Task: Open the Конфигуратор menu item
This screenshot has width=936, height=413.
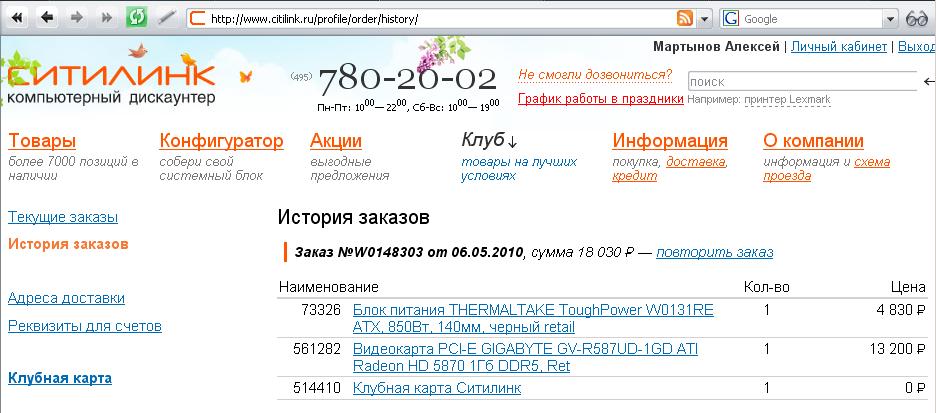Action: (221, 141)
